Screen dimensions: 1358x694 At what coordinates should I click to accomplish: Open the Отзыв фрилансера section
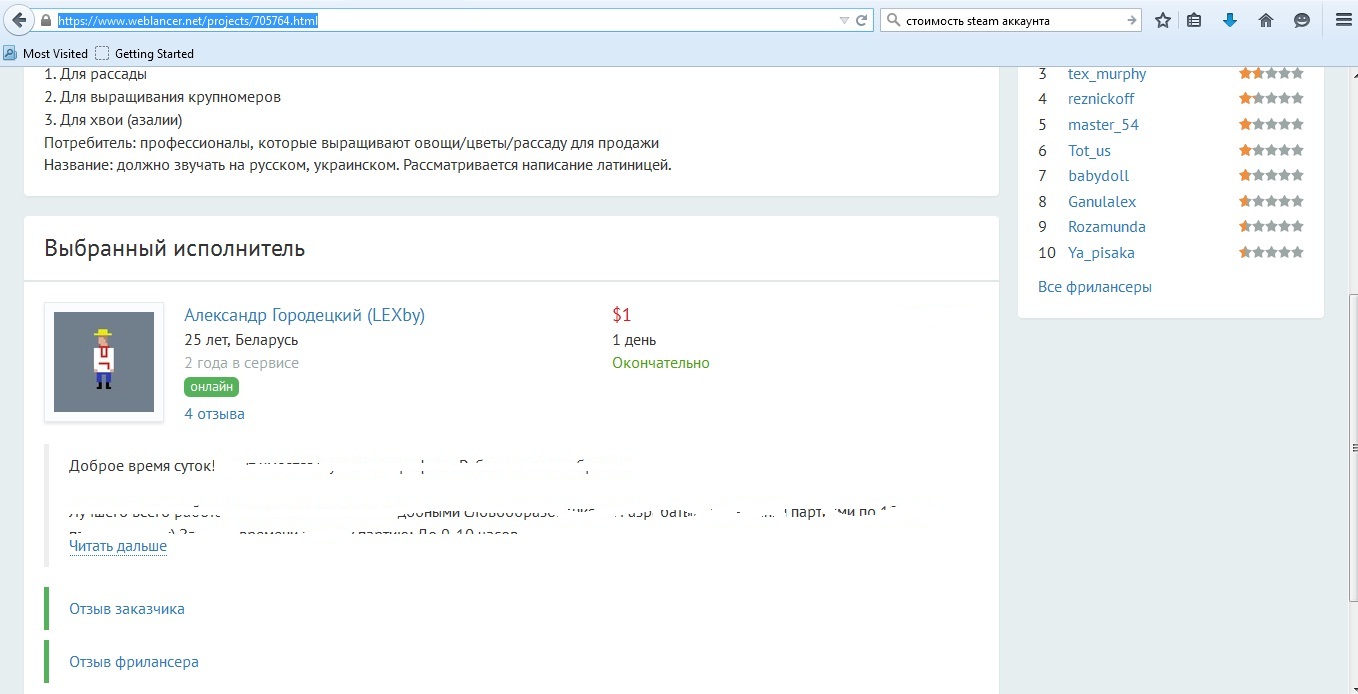click(134, 661)
